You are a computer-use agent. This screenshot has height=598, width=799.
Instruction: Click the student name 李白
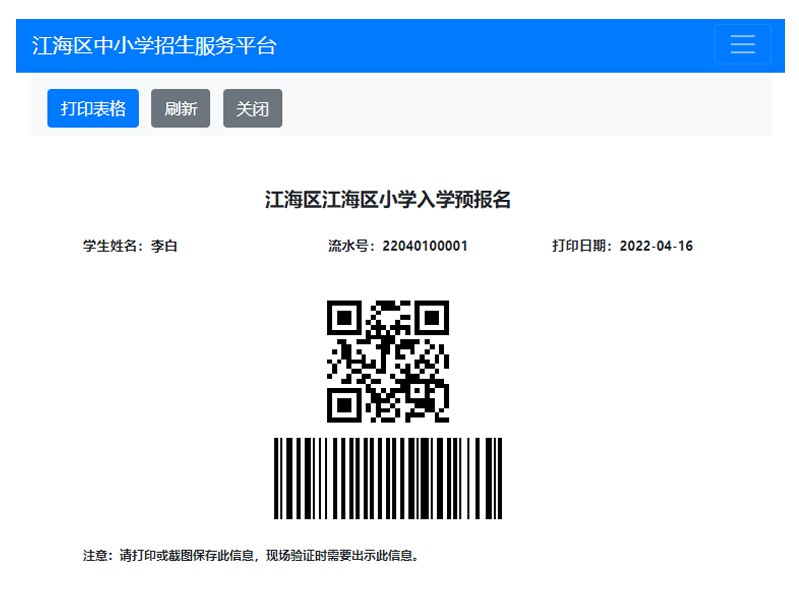pos(164,246)
